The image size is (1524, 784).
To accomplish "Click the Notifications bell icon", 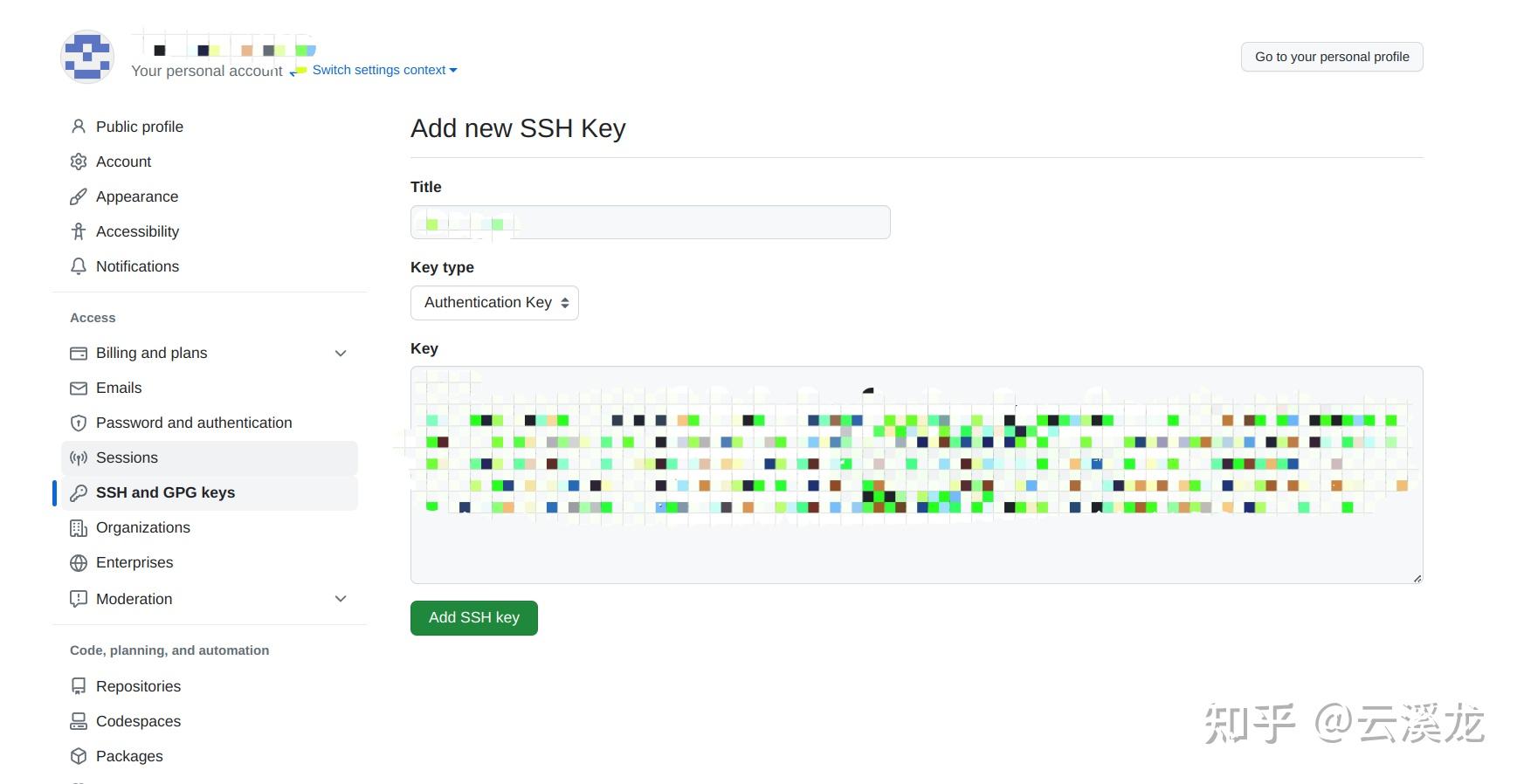I will (x=79, y=266).
